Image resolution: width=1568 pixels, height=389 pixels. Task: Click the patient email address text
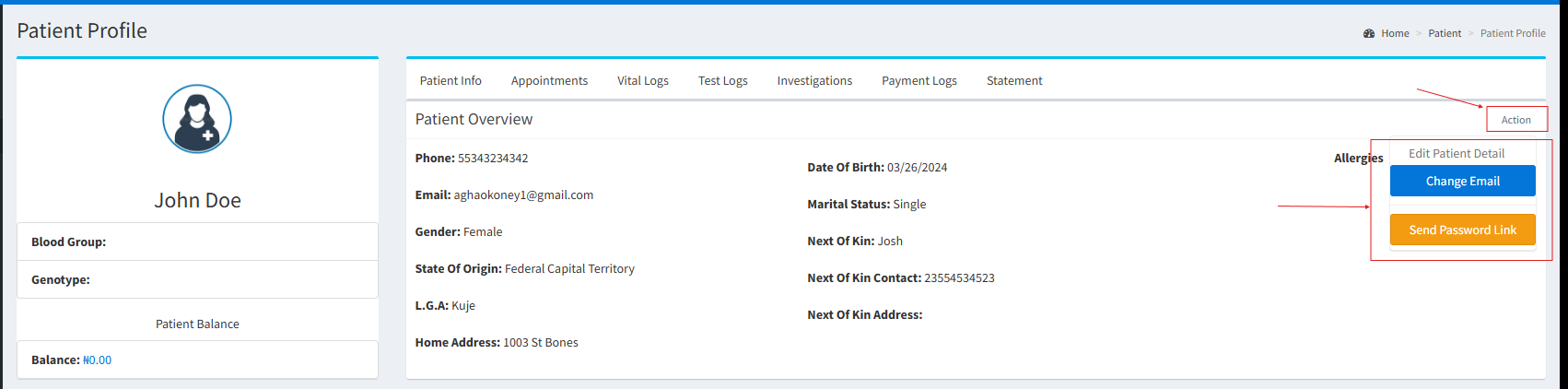(x=523, y=195)
